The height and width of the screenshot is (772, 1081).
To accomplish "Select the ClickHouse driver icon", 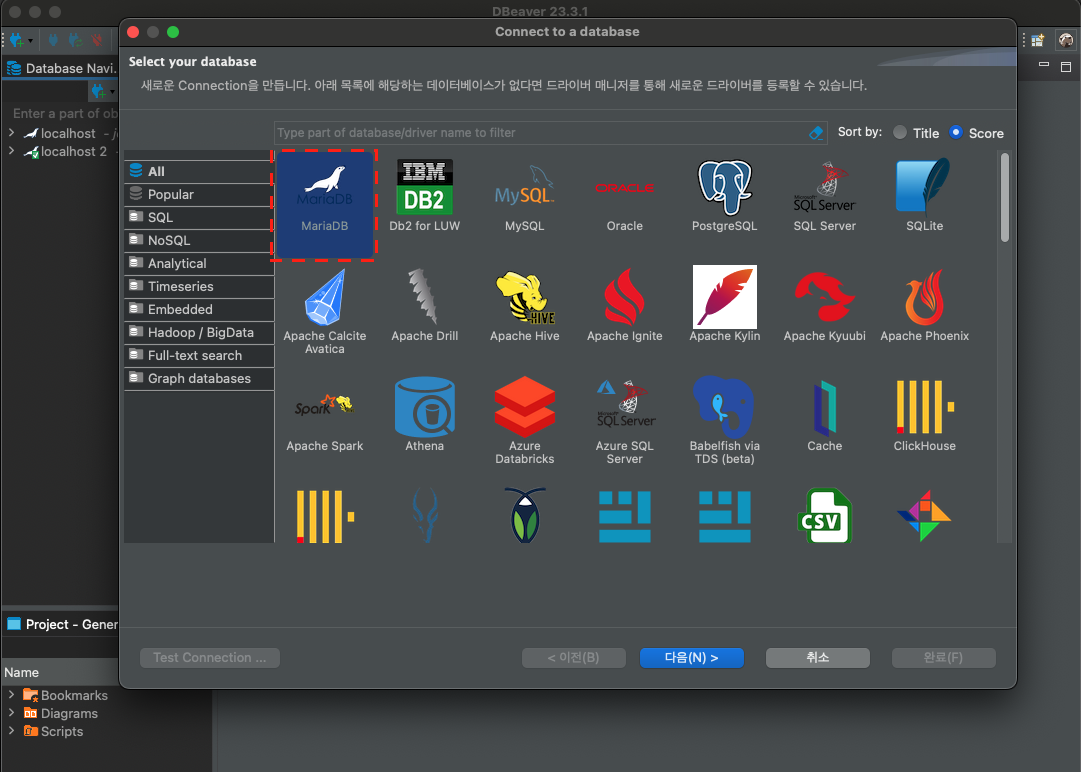I will tap(924, 416).
